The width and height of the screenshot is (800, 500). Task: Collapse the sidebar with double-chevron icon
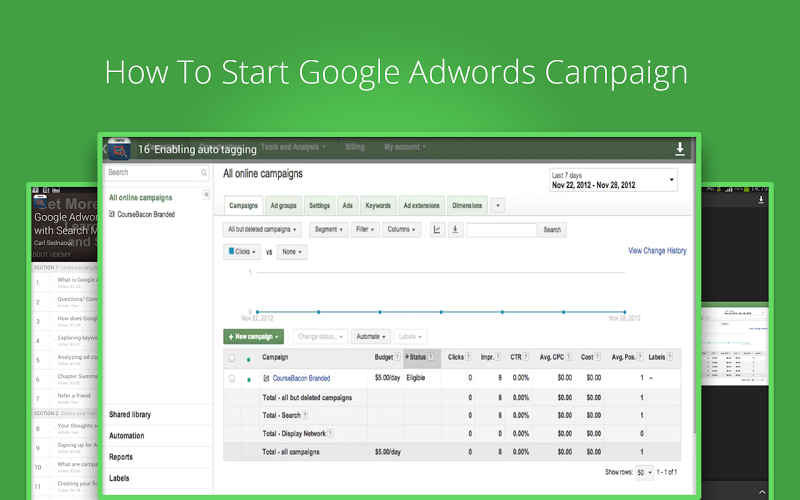tap(206, 194)
